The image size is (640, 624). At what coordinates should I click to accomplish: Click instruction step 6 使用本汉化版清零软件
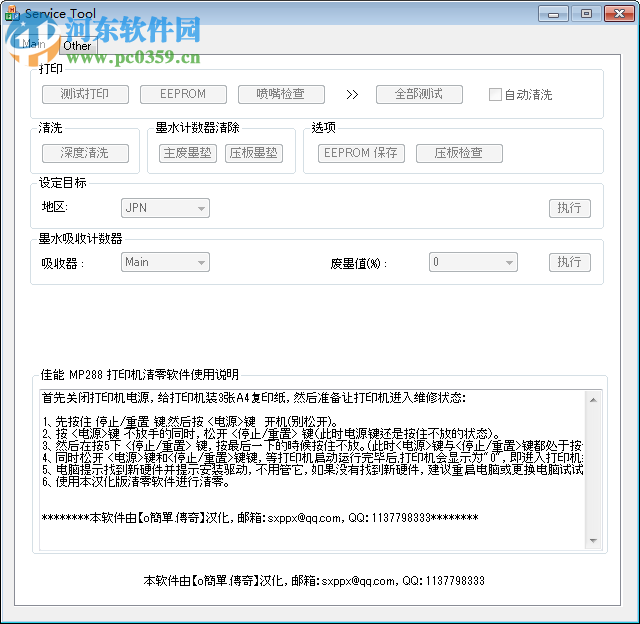coord(136,482)
